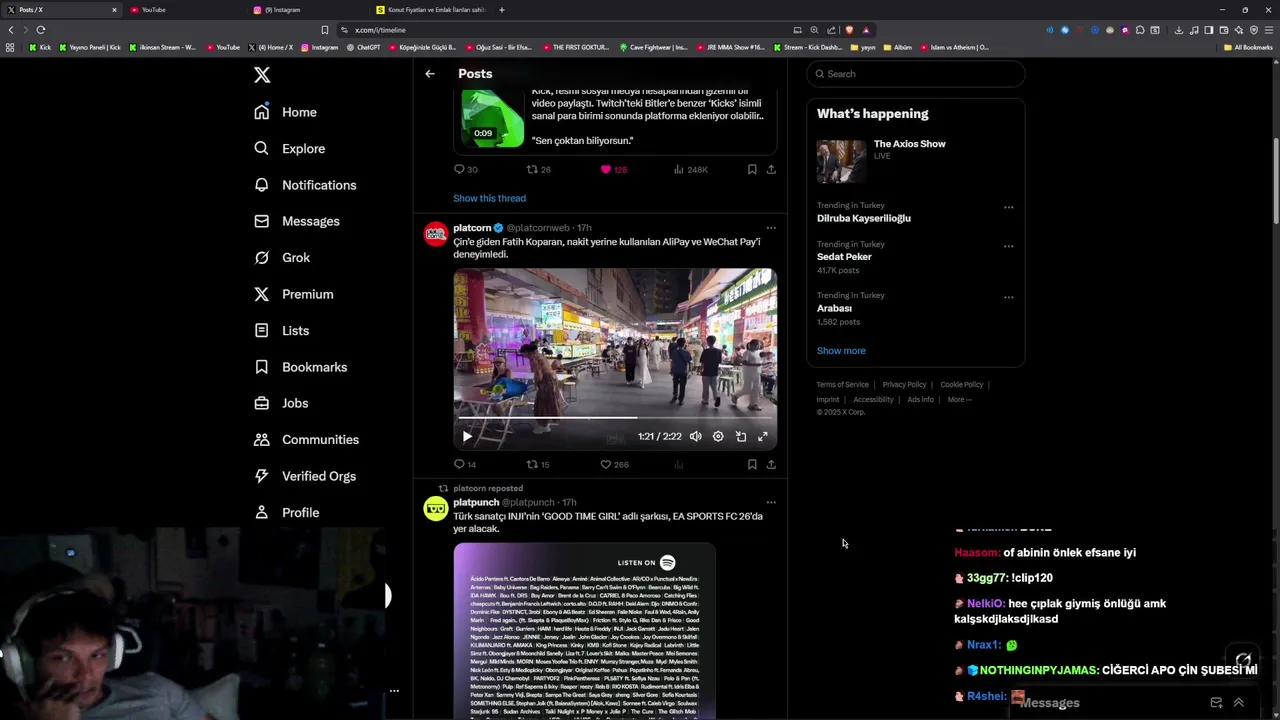Reply to the post with 30 replies
The height and width of the screenshot is (720, 1280).
click(465, 170)
